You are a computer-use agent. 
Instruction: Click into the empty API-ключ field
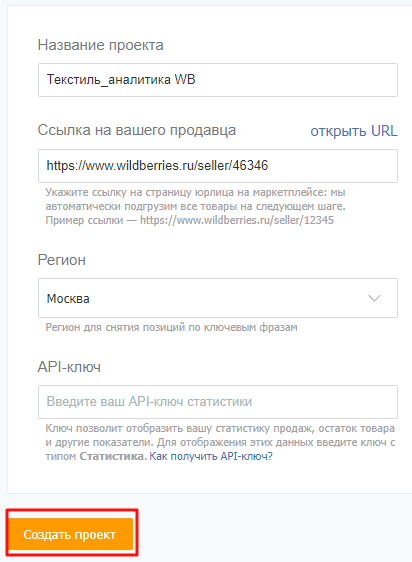[x=218, y=402]
